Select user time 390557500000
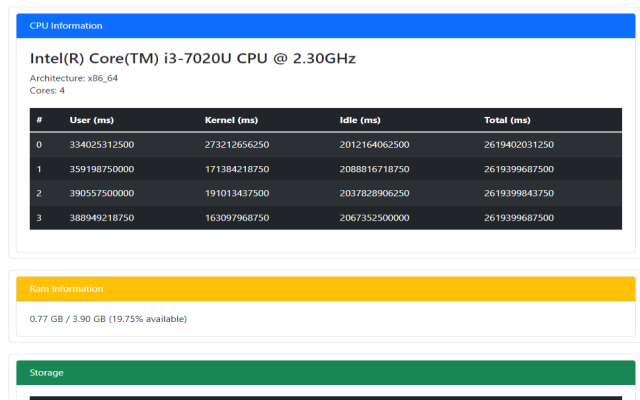Image resolution: width=640 pixels, height=400 pixels. [102, 193]
